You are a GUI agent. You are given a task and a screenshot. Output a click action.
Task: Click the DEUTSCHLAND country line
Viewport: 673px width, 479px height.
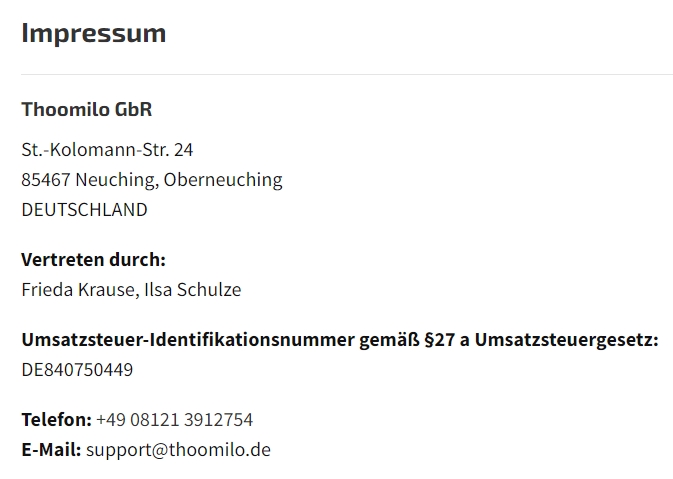pyautogui.click(x=84, y=210)
